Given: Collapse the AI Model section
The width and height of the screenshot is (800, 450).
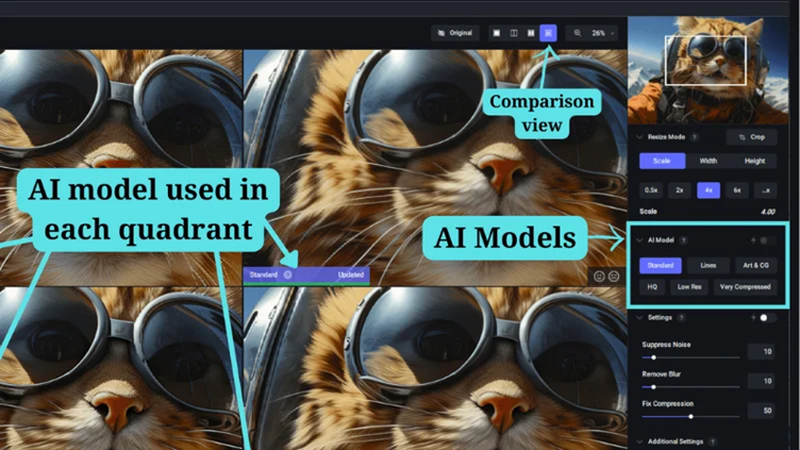Looking at the screenshot, I should (640, 240).
